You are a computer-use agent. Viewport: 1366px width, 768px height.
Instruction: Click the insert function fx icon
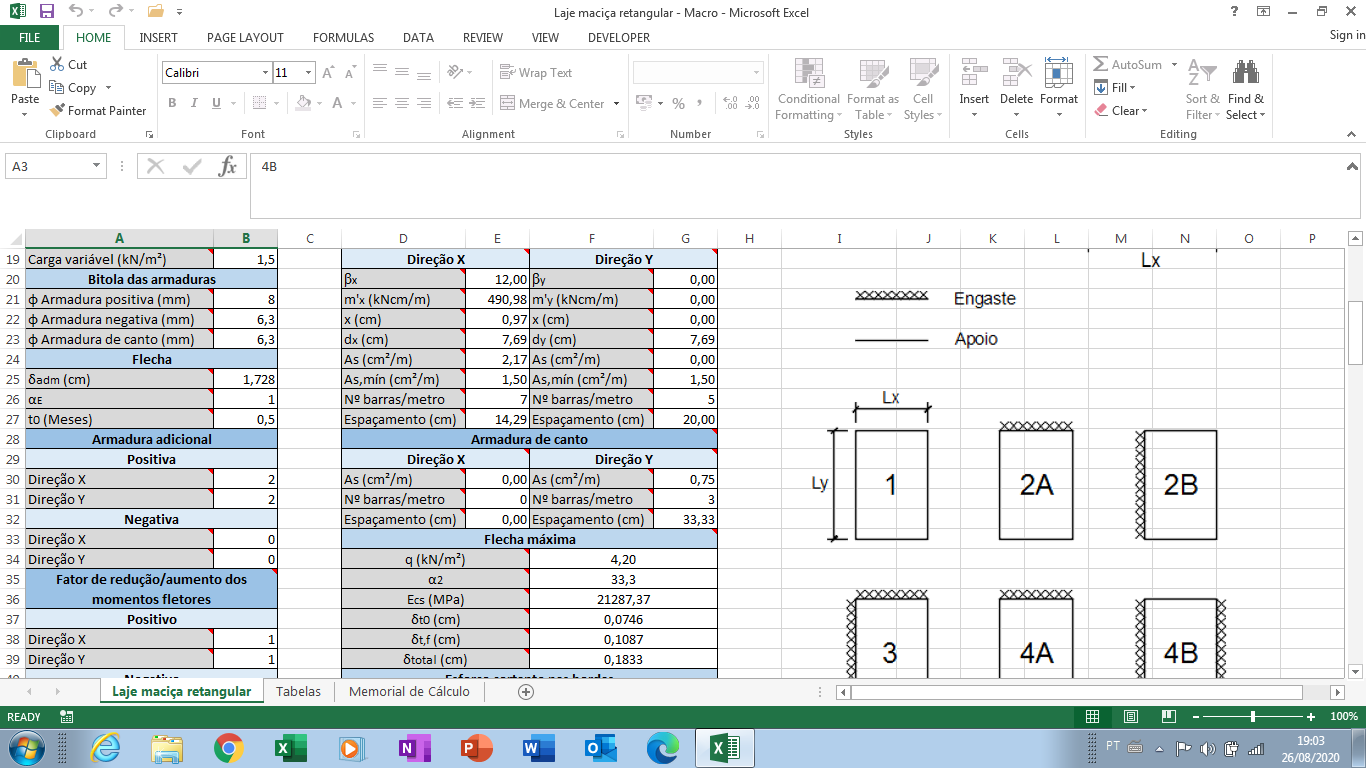coord(228,167)
